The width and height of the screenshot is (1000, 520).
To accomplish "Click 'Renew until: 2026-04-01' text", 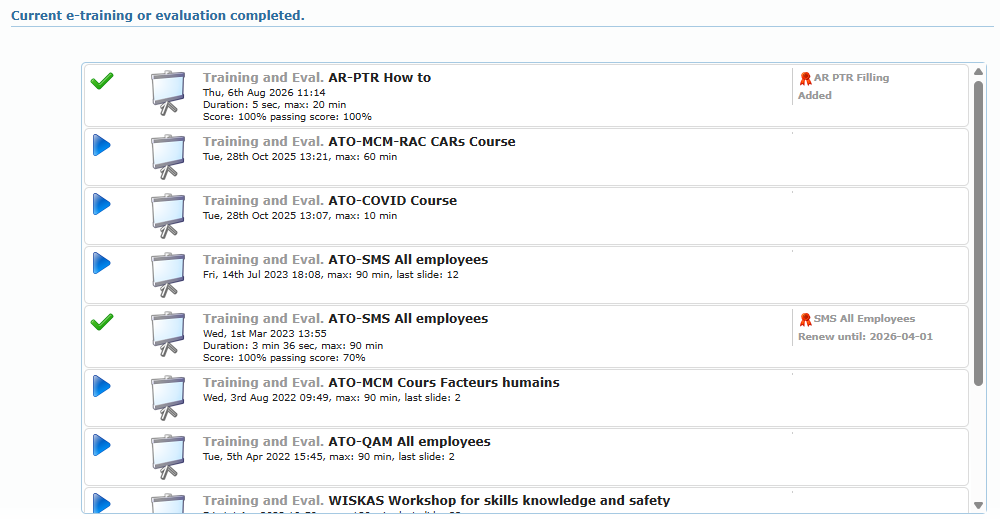I will tap(865, 336).
